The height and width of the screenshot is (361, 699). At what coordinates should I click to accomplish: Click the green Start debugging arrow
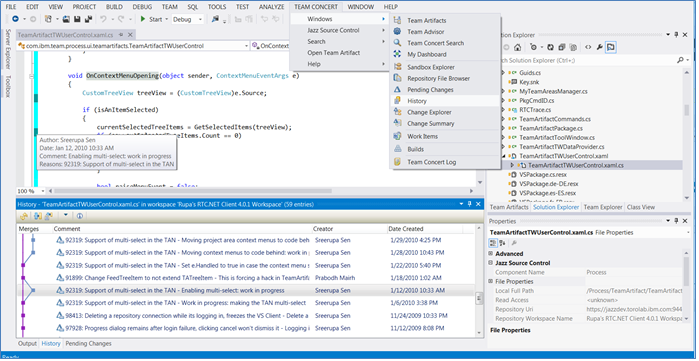point(143,19)
